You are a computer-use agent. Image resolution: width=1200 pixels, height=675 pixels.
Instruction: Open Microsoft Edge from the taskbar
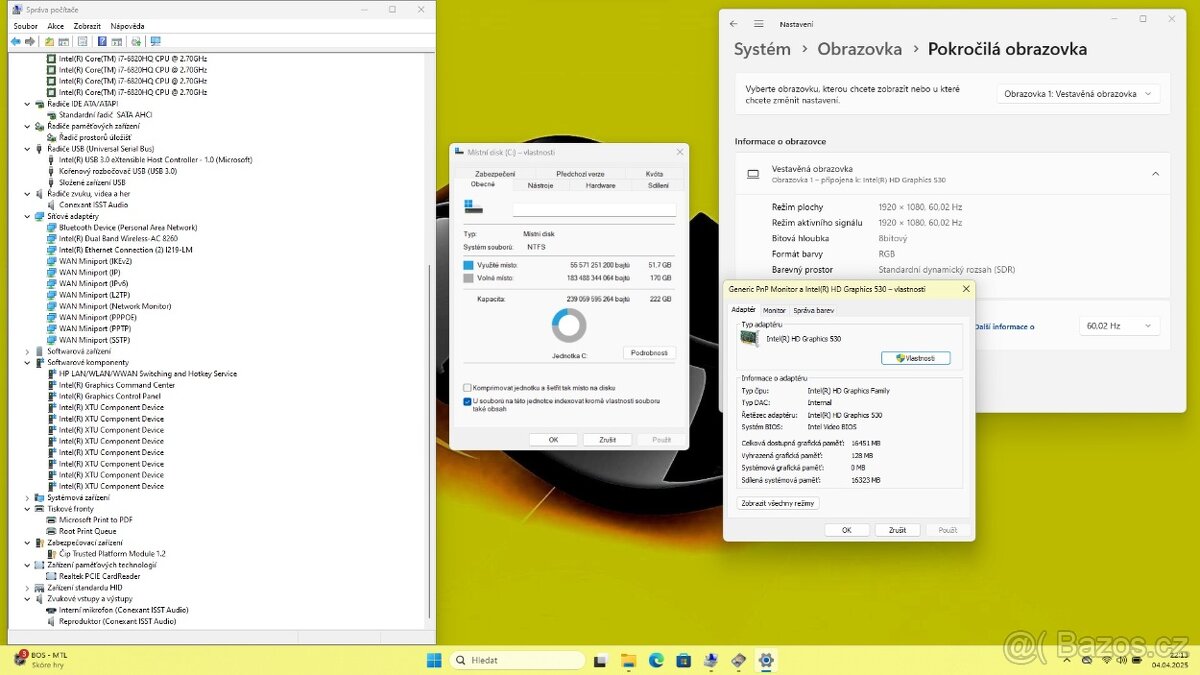tap(656, 660)
